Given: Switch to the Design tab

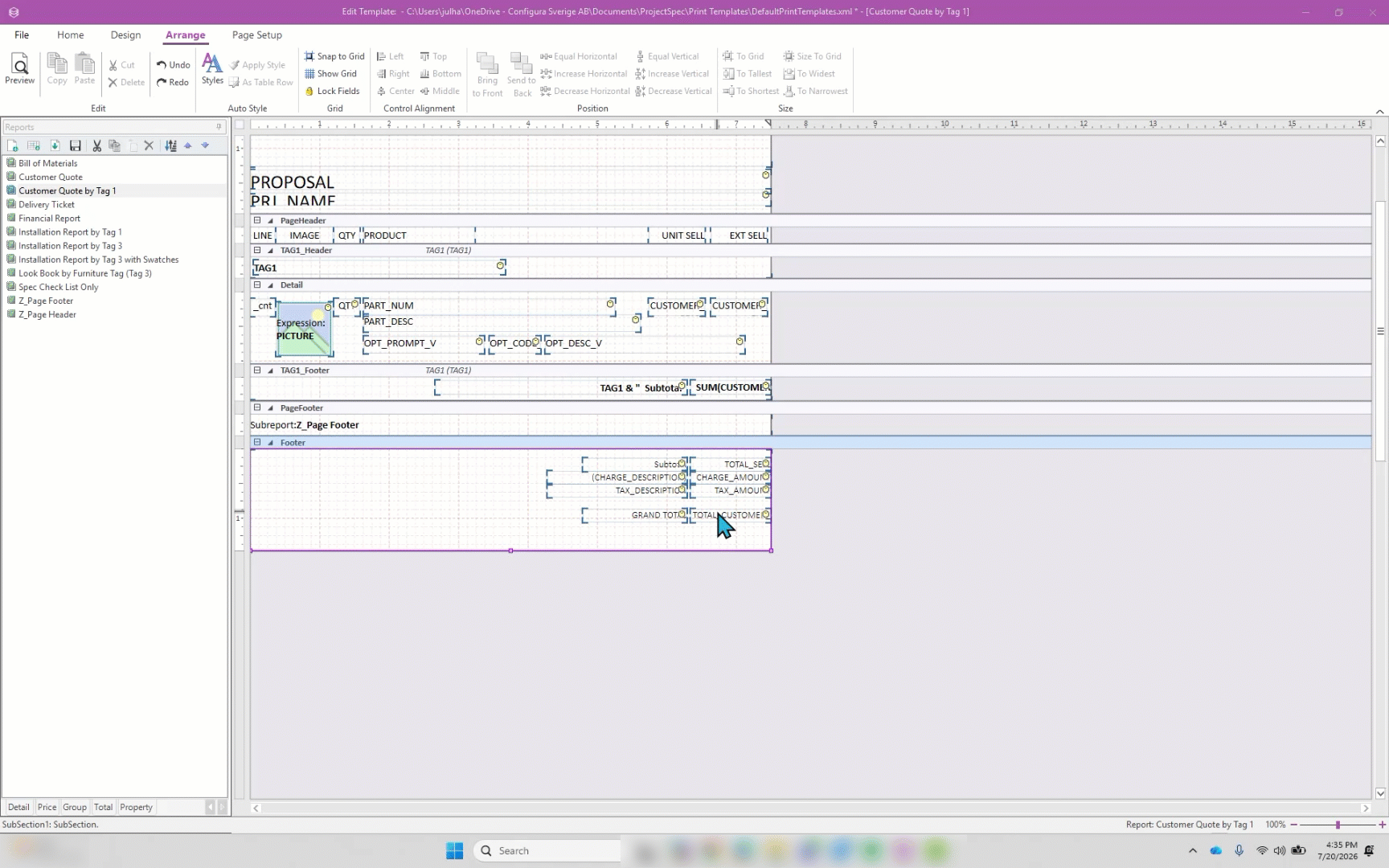Looking at the screenshot, I should click(x=125, y=35).
